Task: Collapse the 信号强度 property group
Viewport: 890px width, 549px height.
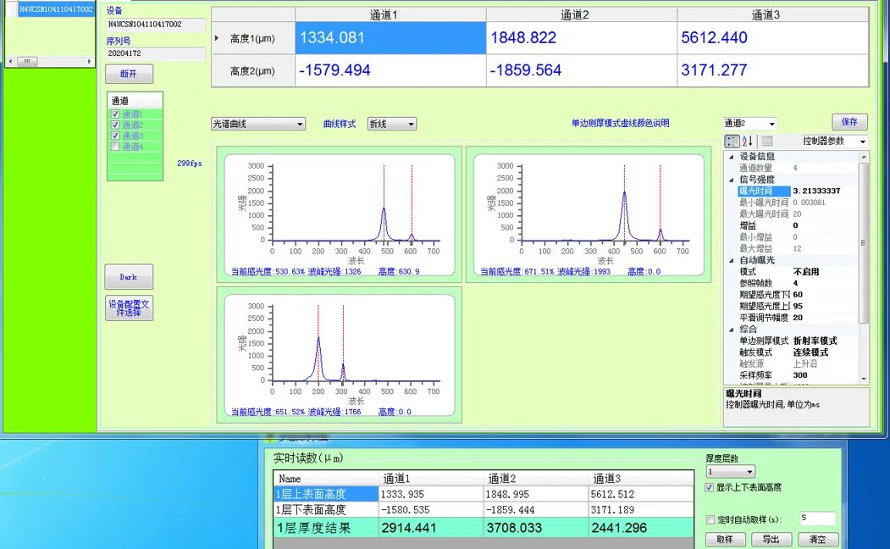Action: click(x=731, y=179)
